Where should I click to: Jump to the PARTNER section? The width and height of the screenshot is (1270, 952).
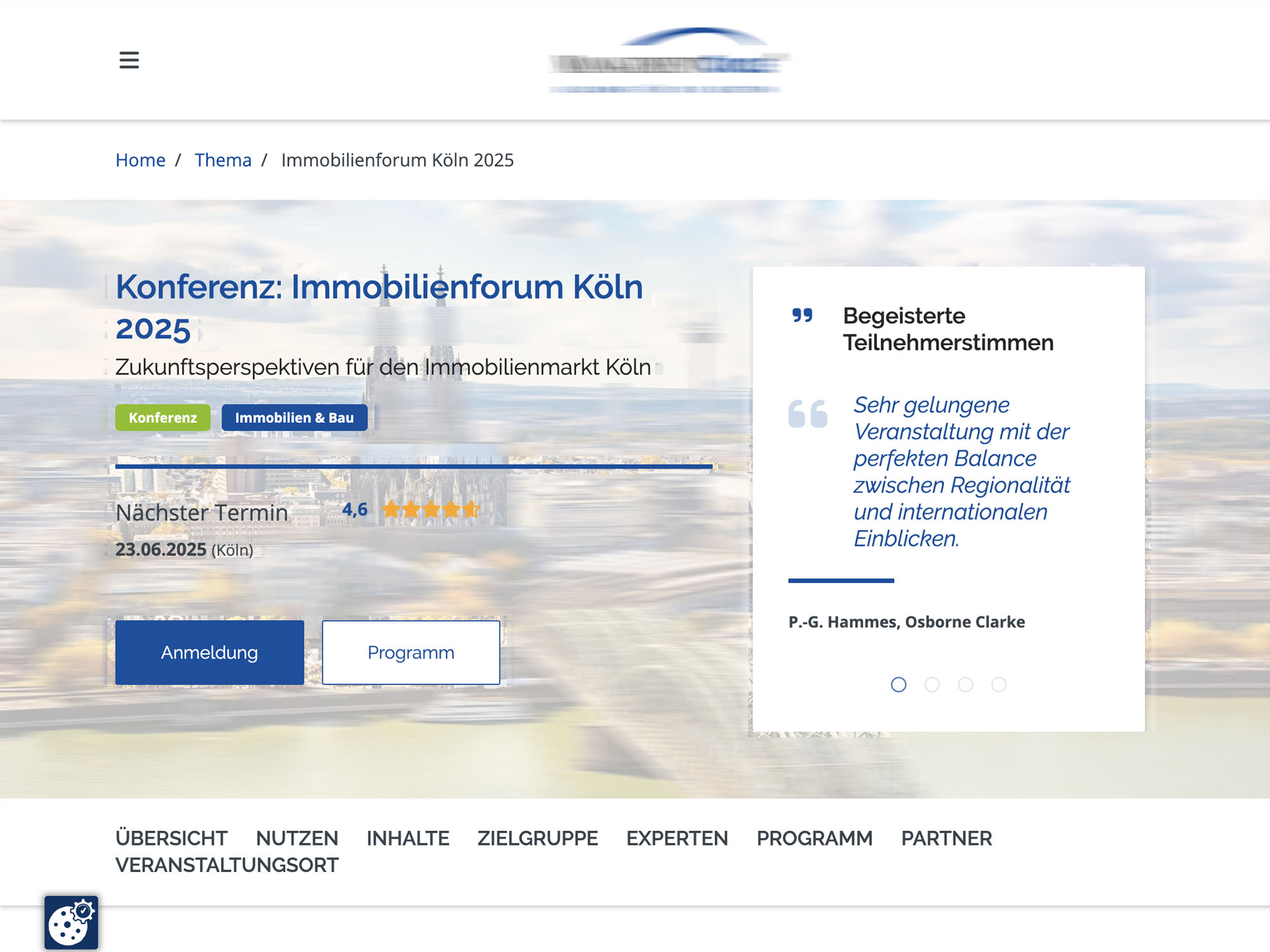coord(947,838)
